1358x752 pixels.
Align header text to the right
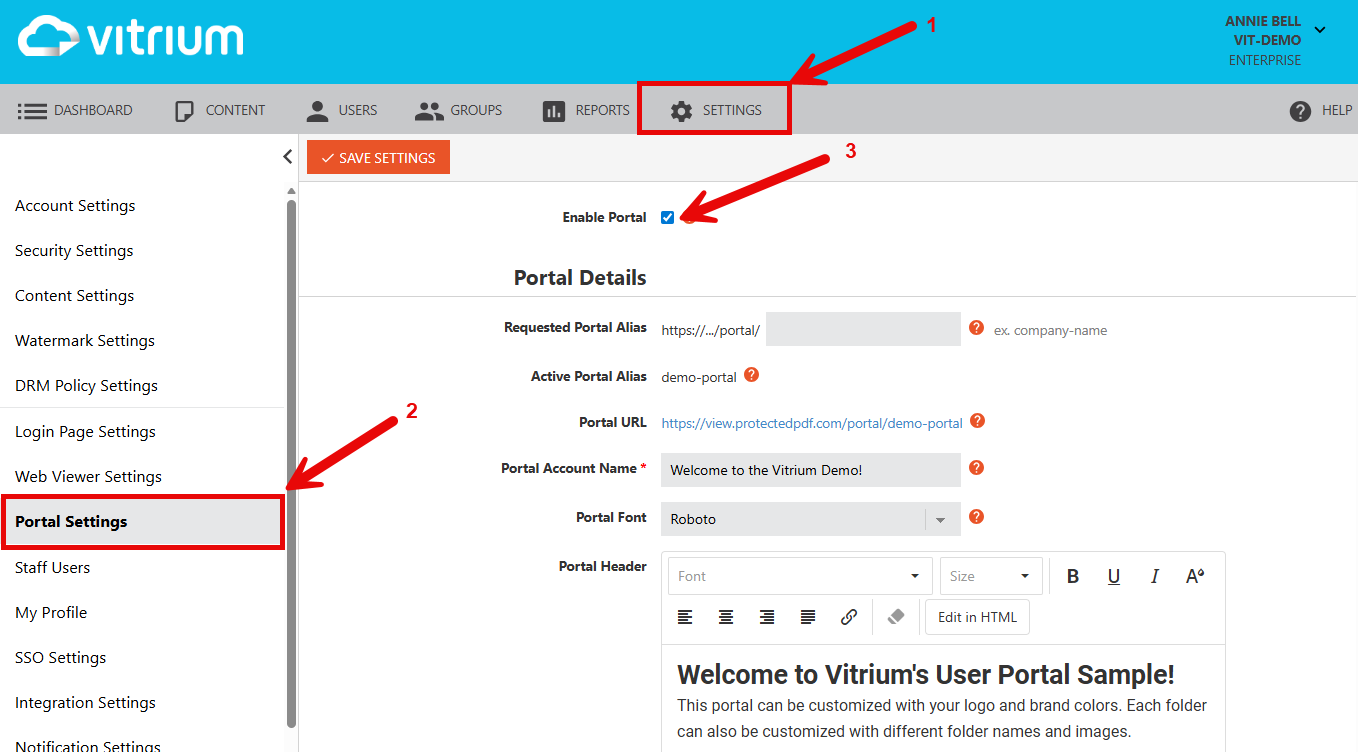click(767, 617)
